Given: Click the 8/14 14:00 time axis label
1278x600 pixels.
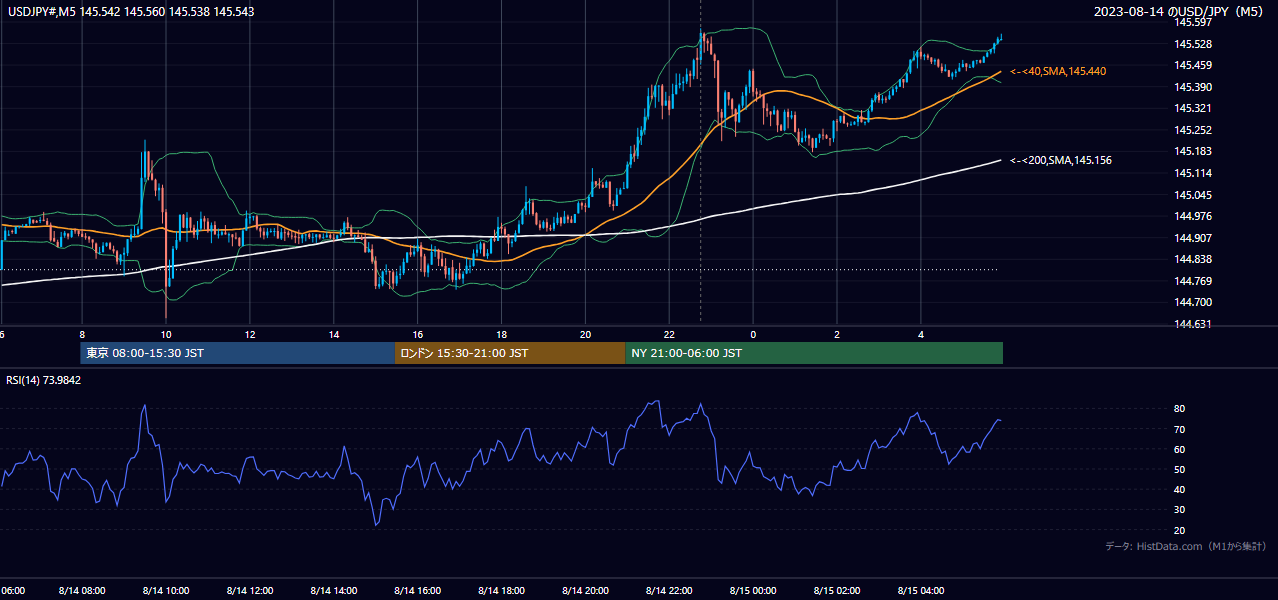Looking at the screenshot, I should click(x=334, y=590).
